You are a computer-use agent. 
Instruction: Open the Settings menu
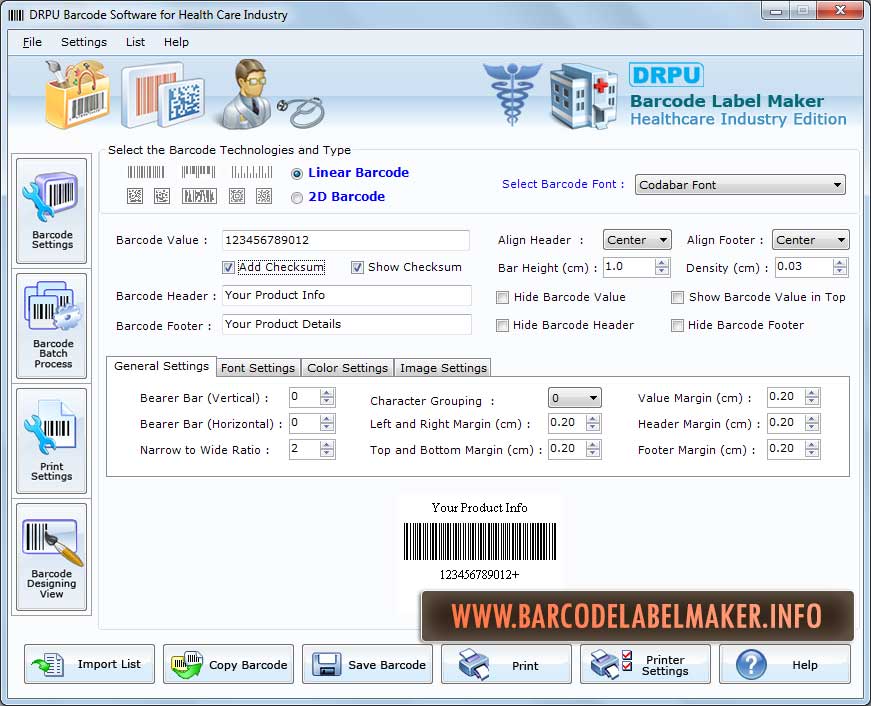click(84, 42)
